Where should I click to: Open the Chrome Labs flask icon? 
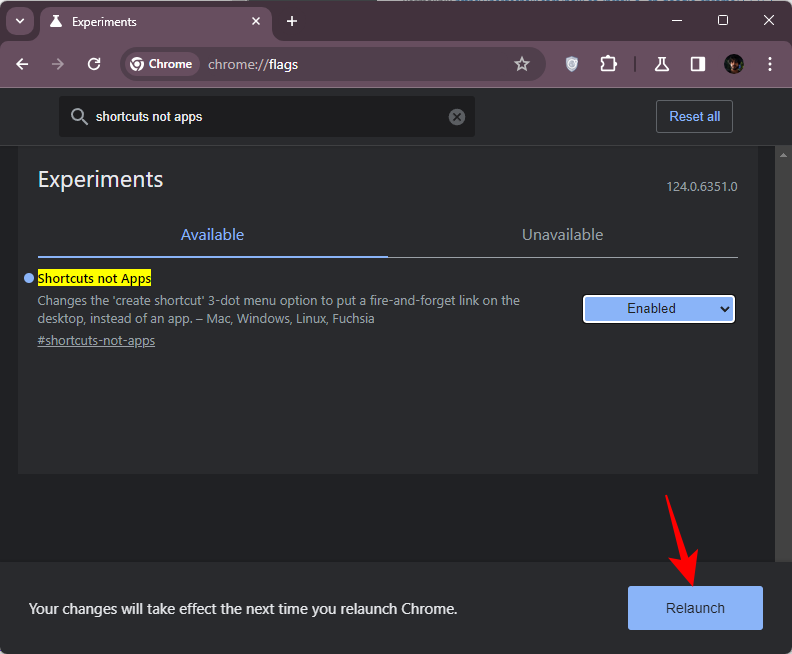(661, 64)
